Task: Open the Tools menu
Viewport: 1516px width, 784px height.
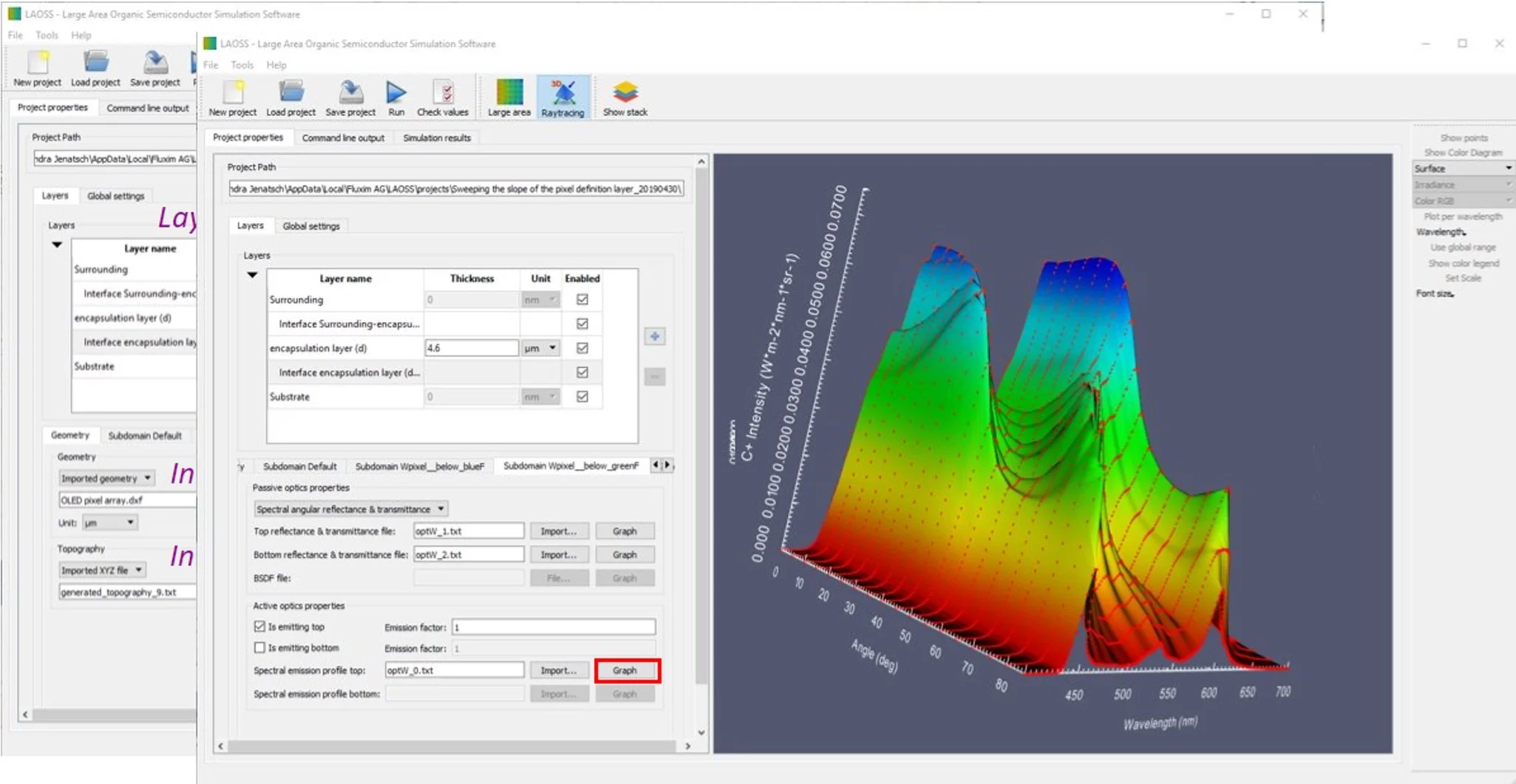Action: click(x=242, y=65)
